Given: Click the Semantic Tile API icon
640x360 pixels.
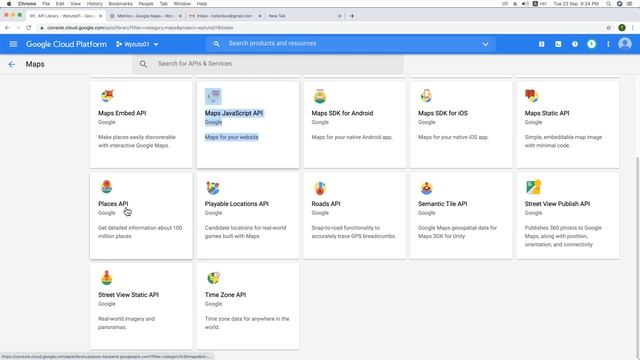Looking at the screenshot, I should click(x=427, y=188).
